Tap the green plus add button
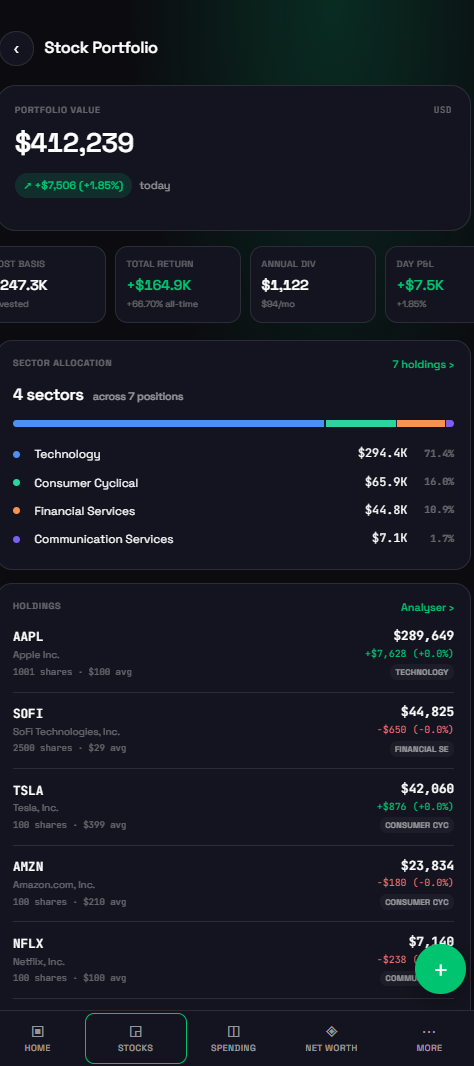Screen dimensions: 474x1066 point(441,969)
